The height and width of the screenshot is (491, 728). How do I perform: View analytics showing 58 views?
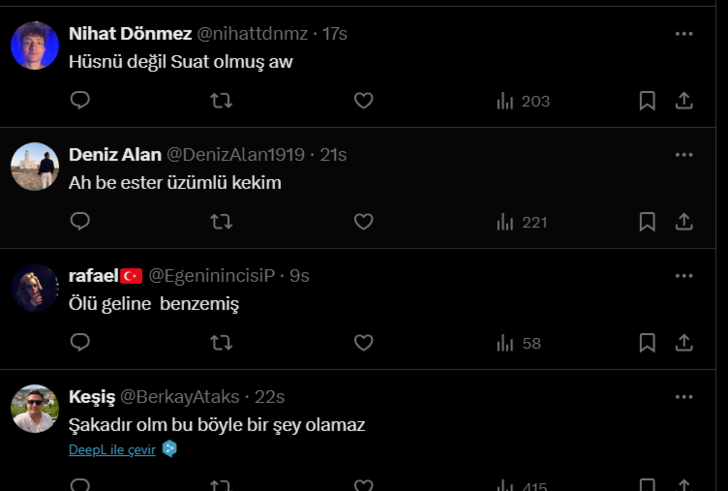pos(519,343)
